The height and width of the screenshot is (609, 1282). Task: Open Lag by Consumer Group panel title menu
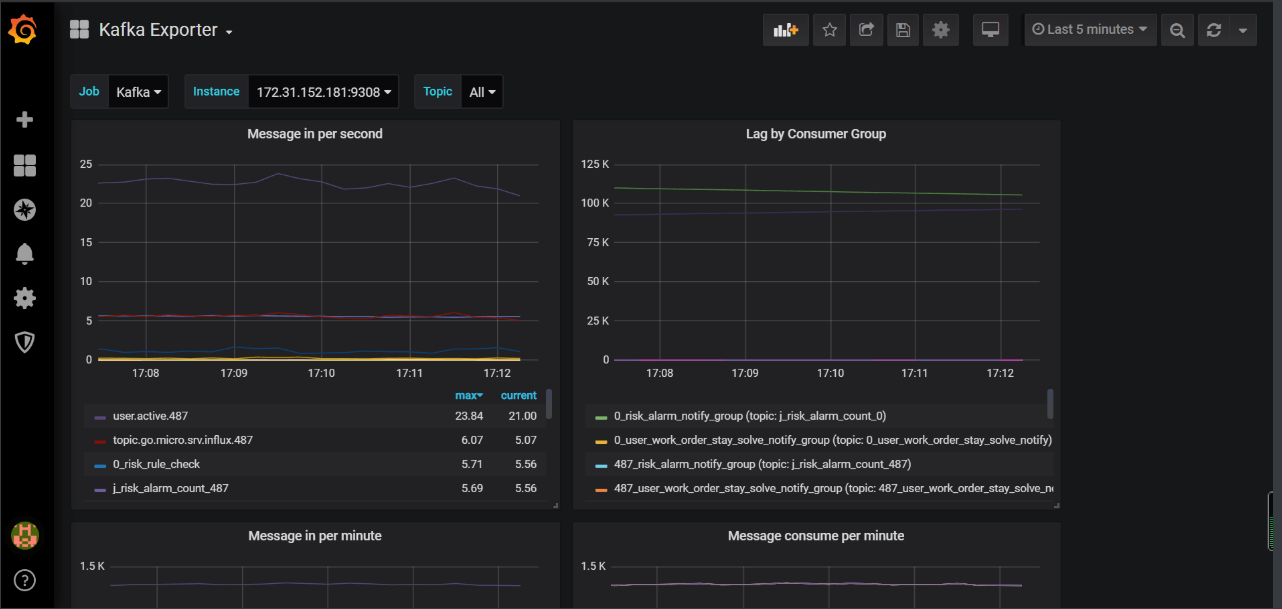coord(816,133)
